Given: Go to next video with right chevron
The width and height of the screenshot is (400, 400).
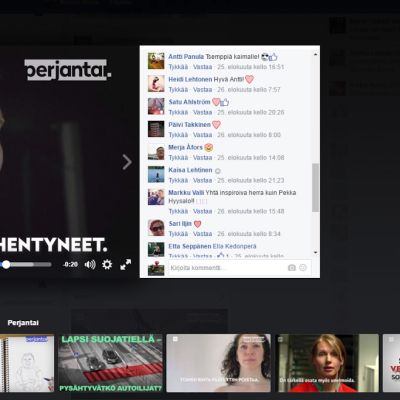Looking at the screenshot, I should click(x=127, y=162).
